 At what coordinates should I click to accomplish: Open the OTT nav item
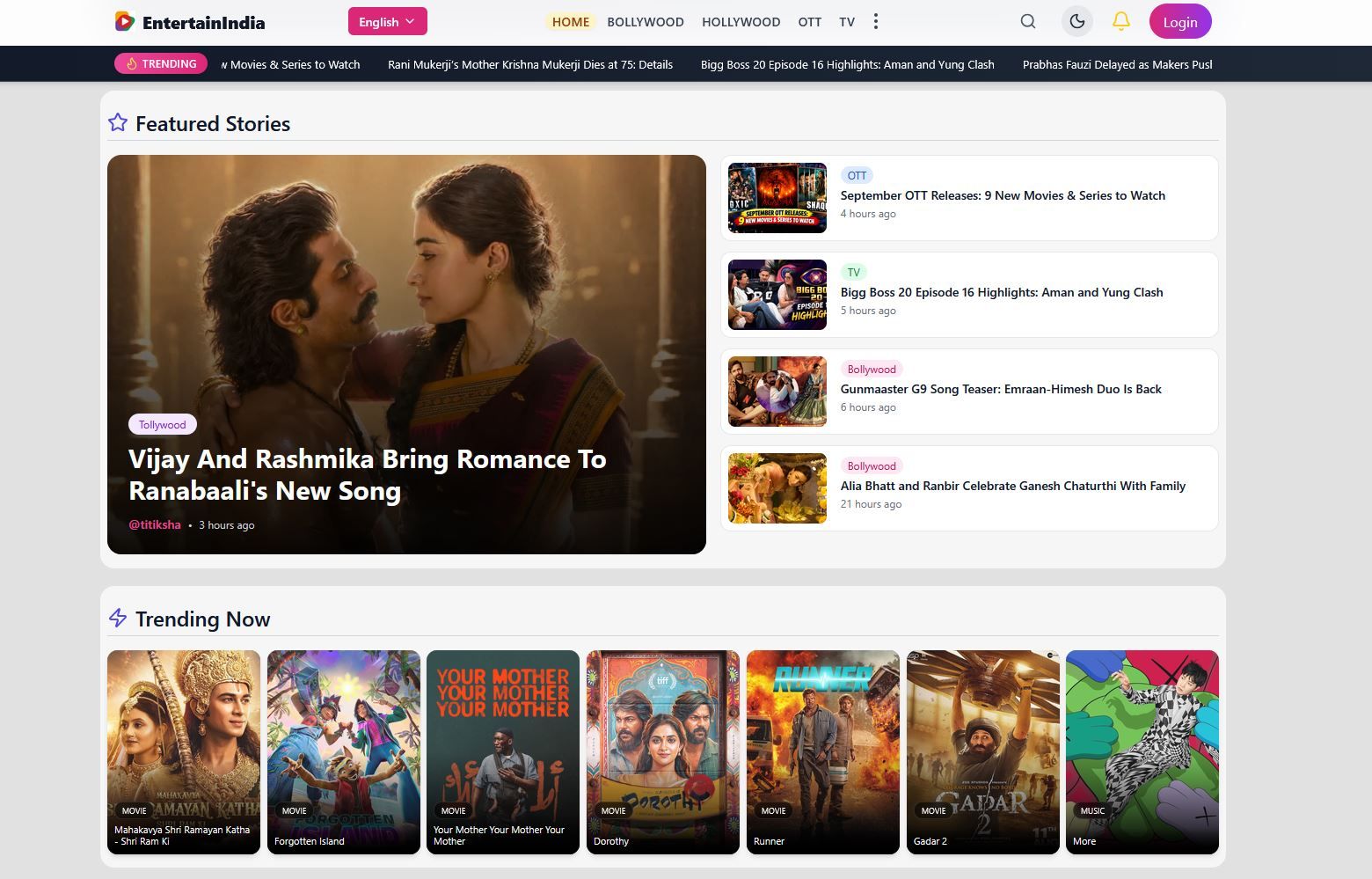pyautogui.click(x=810, y=22)
